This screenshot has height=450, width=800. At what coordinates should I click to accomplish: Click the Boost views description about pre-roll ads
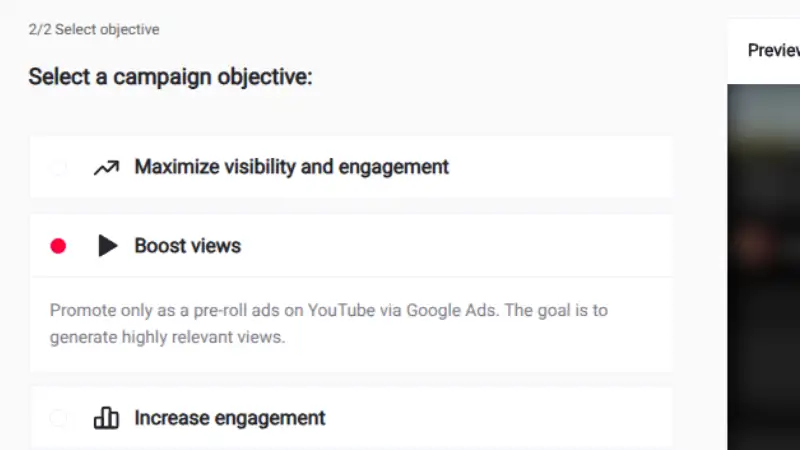(x=328, y=311)
